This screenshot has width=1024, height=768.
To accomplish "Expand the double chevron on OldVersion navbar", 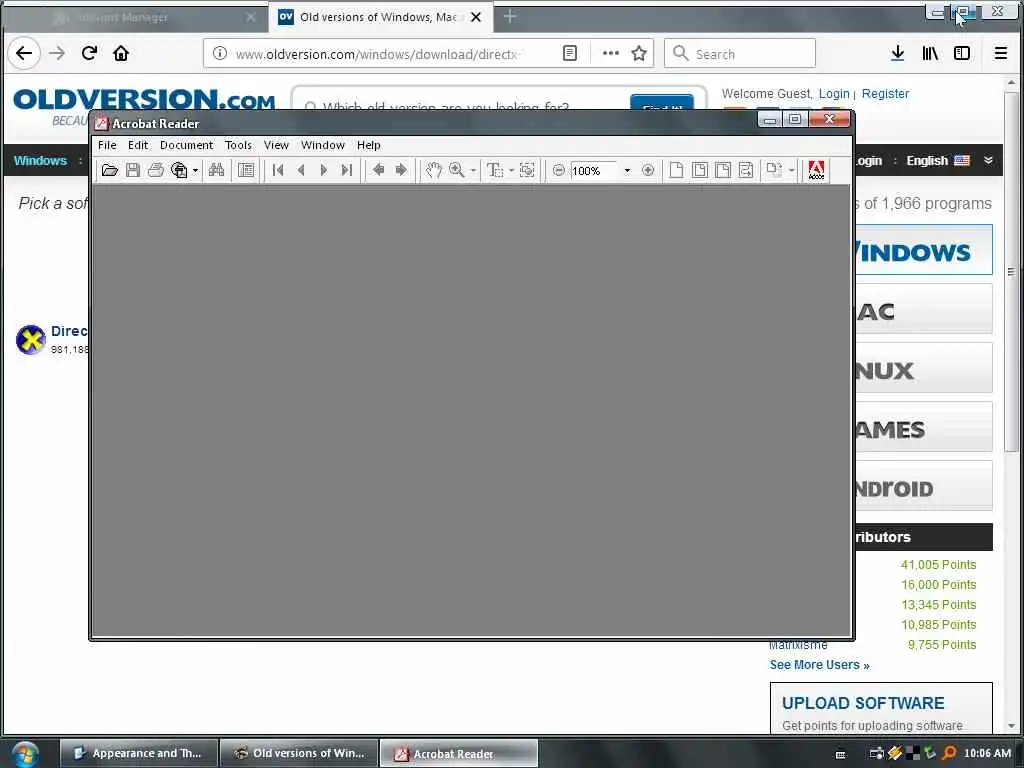I will (988, 161).
